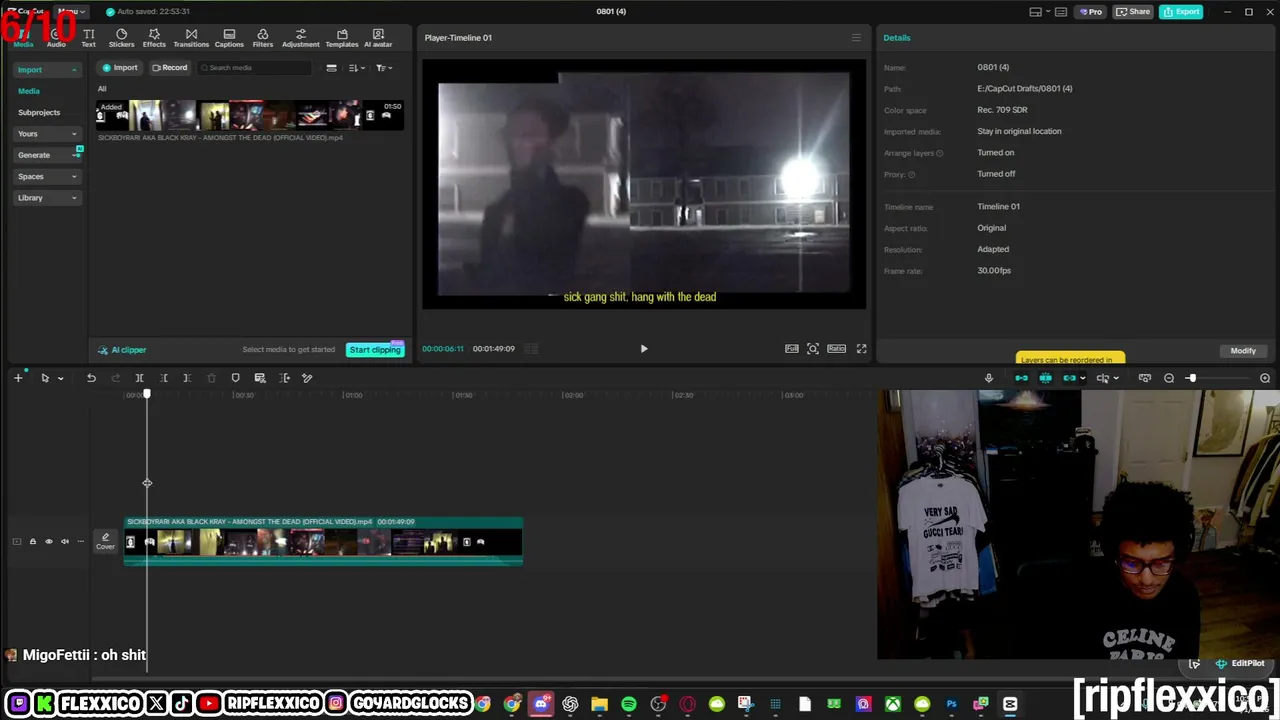The image size is (1280, 720).
Task: Zoom in the timeline
Action: (x=1265, y=378)
